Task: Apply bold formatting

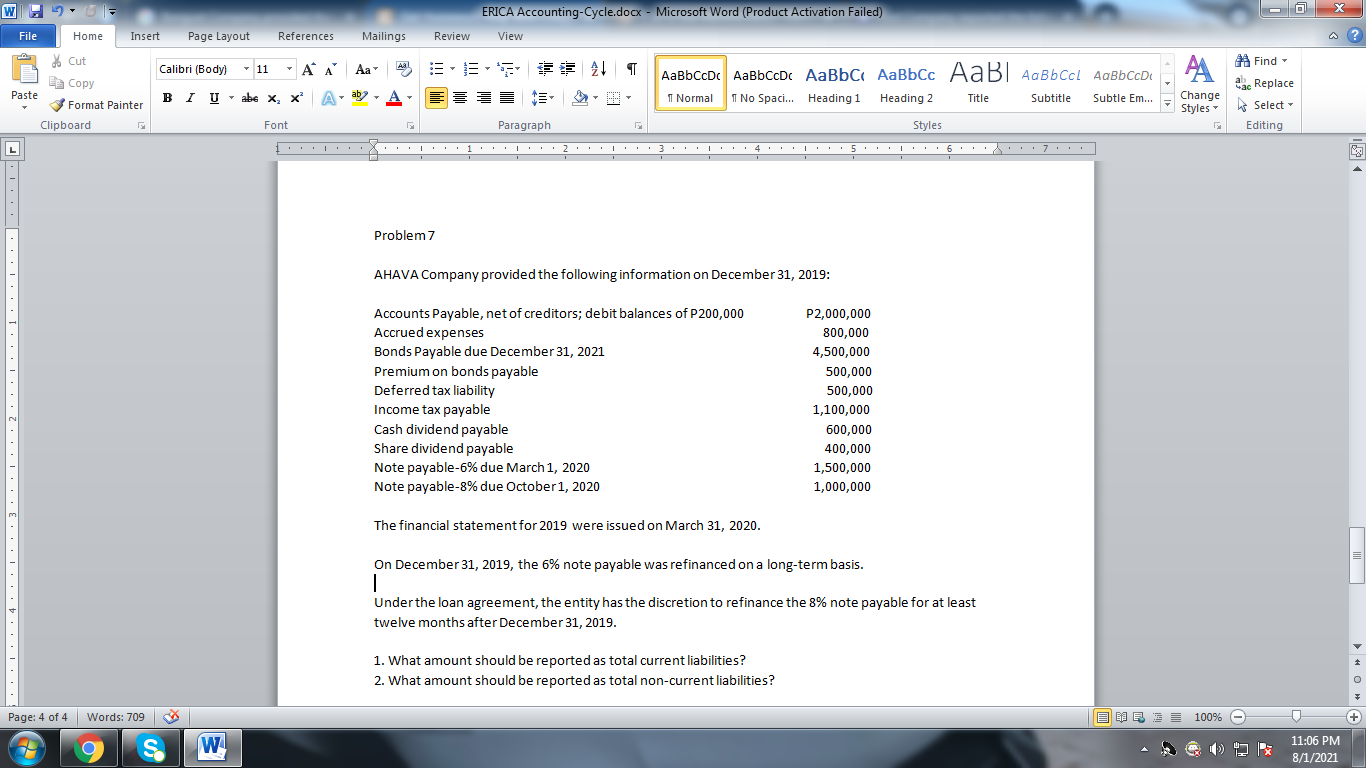Action: tap(167, 98)
